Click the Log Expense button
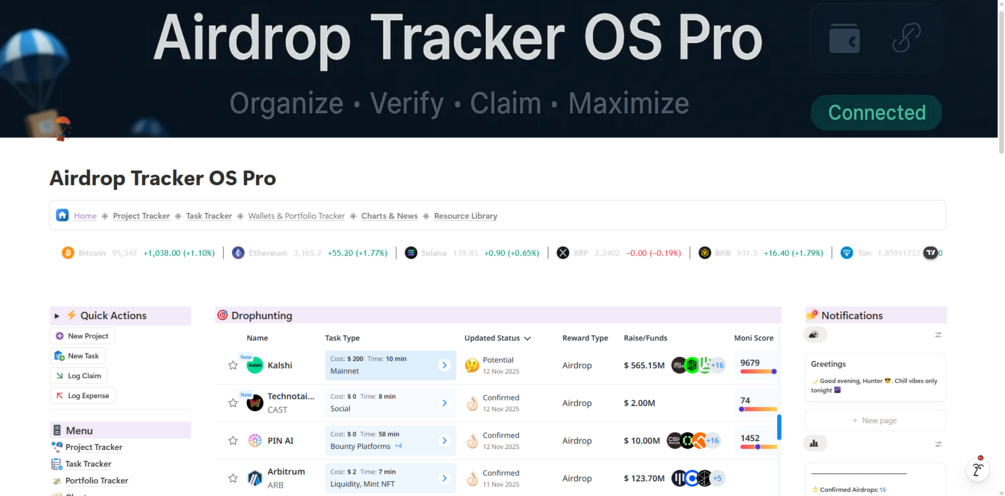The width and height of the screenshot is (1005, 496). click(x=83, y=395)
